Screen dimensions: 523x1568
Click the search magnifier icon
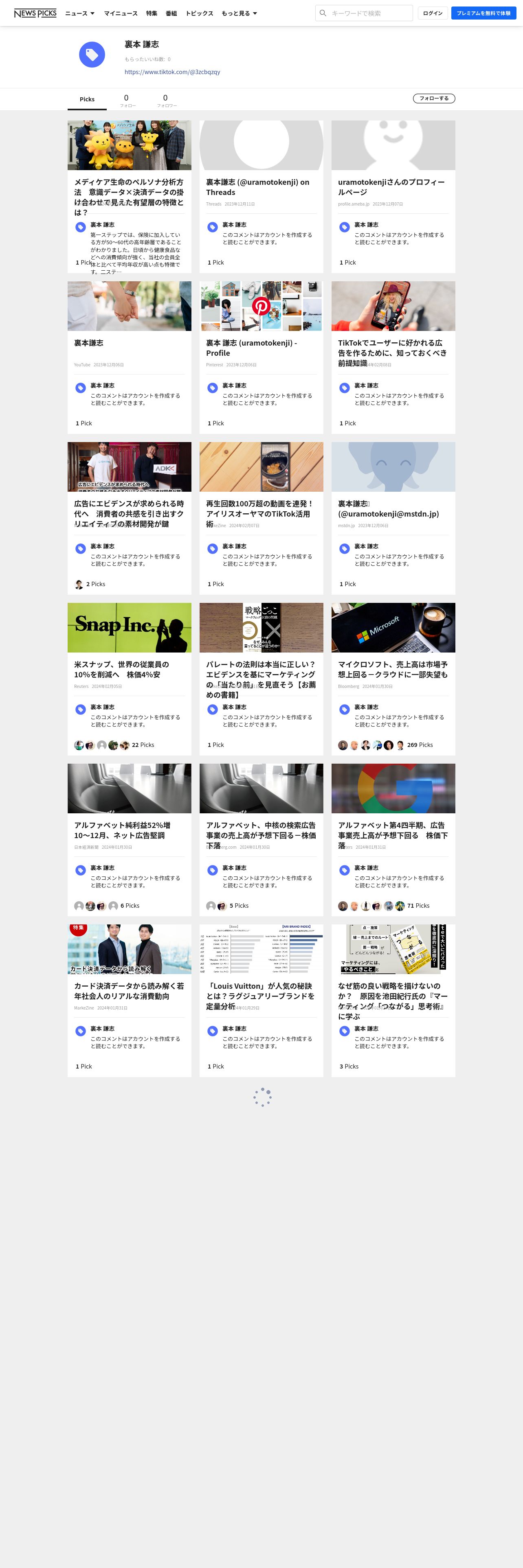coord(323,13)
